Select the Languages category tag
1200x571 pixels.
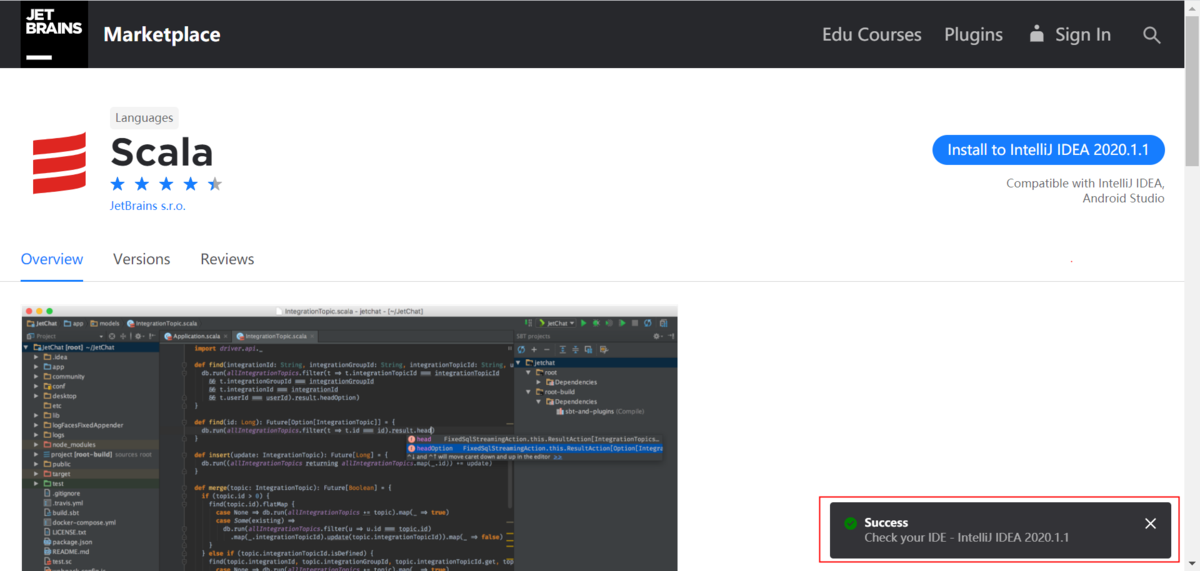pos(144,118)
